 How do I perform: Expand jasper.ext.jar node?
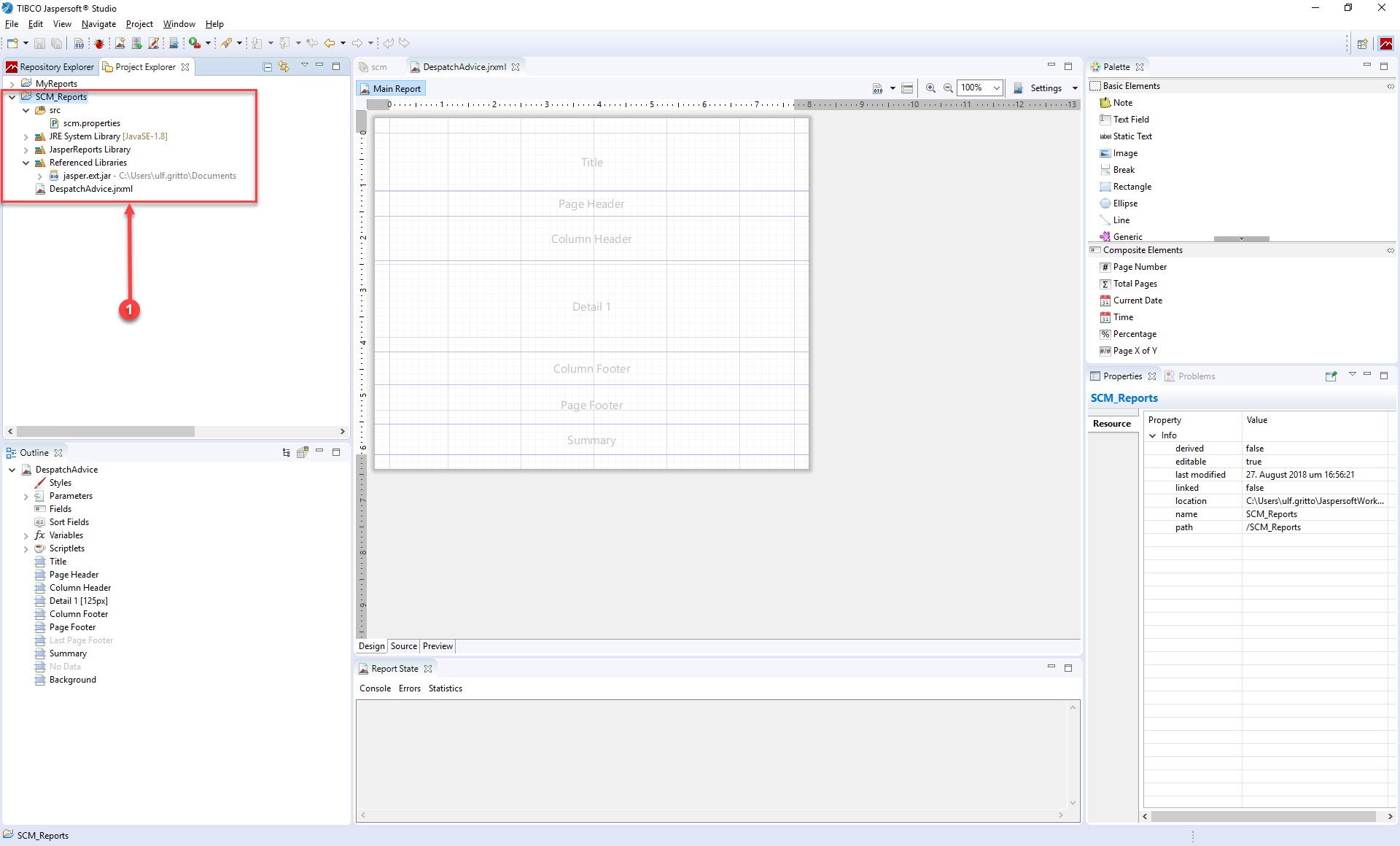tap(40, 176)
